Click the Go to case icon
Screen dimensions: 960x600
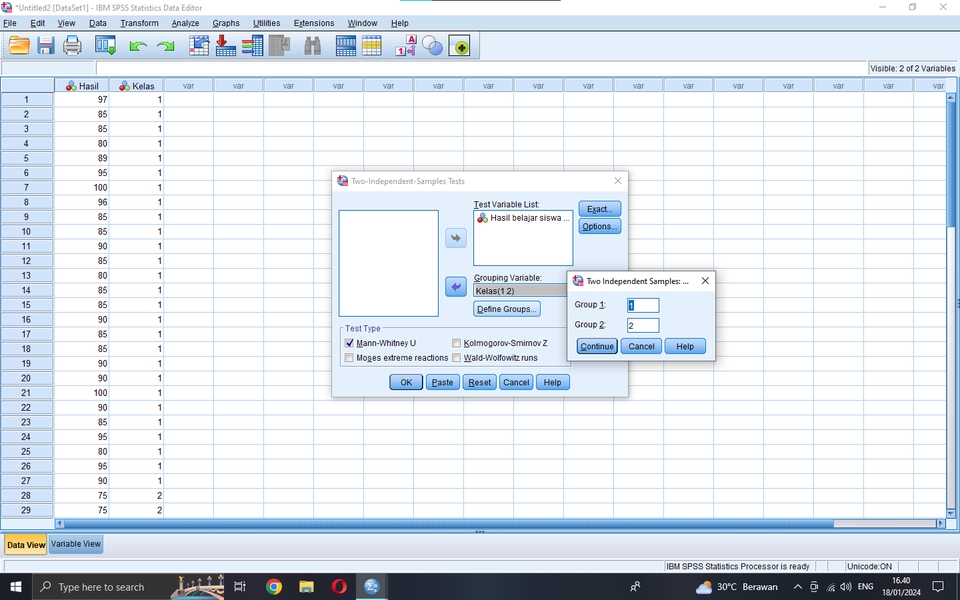coord(198,45)
